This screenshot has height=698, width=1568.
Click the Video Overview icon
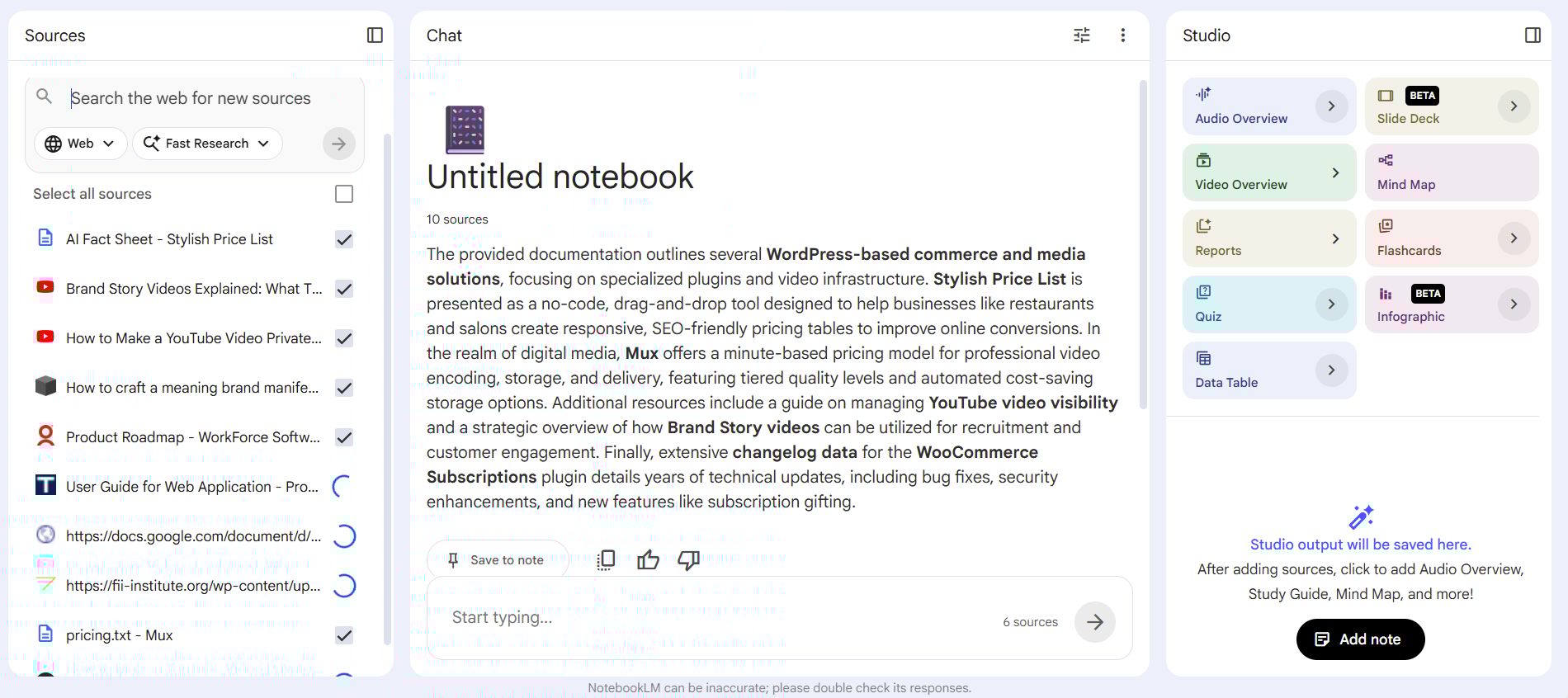coord(1204,160)
